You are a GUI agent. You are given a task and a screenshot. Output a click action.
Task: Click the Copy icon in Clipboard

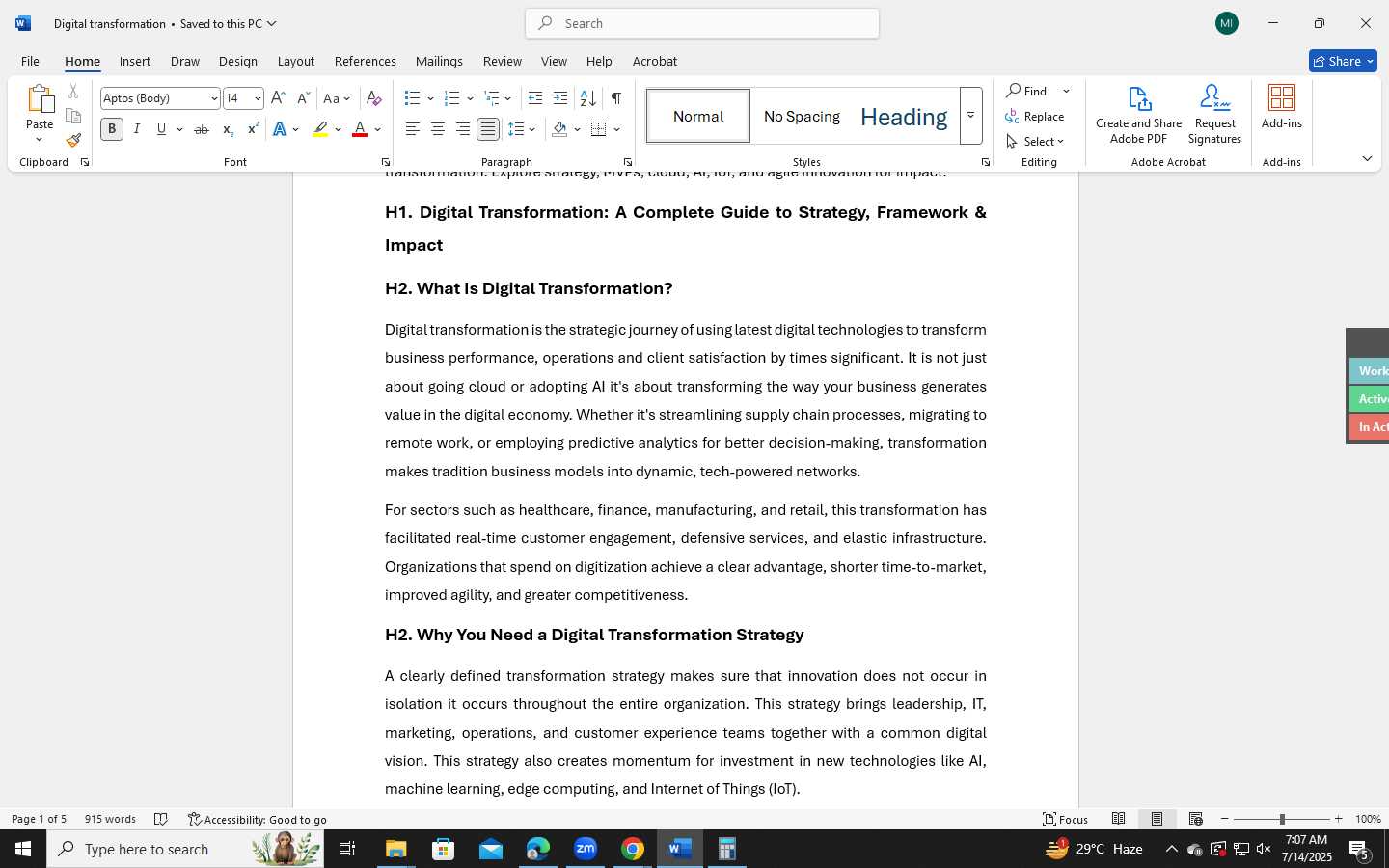[73, 116]
